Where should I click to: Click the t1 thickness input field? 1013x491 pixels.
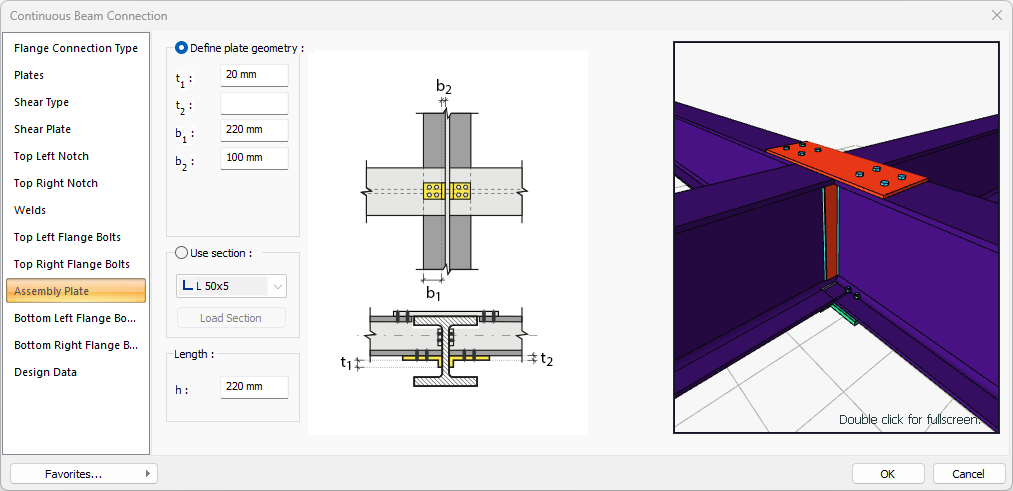(254, 75)
